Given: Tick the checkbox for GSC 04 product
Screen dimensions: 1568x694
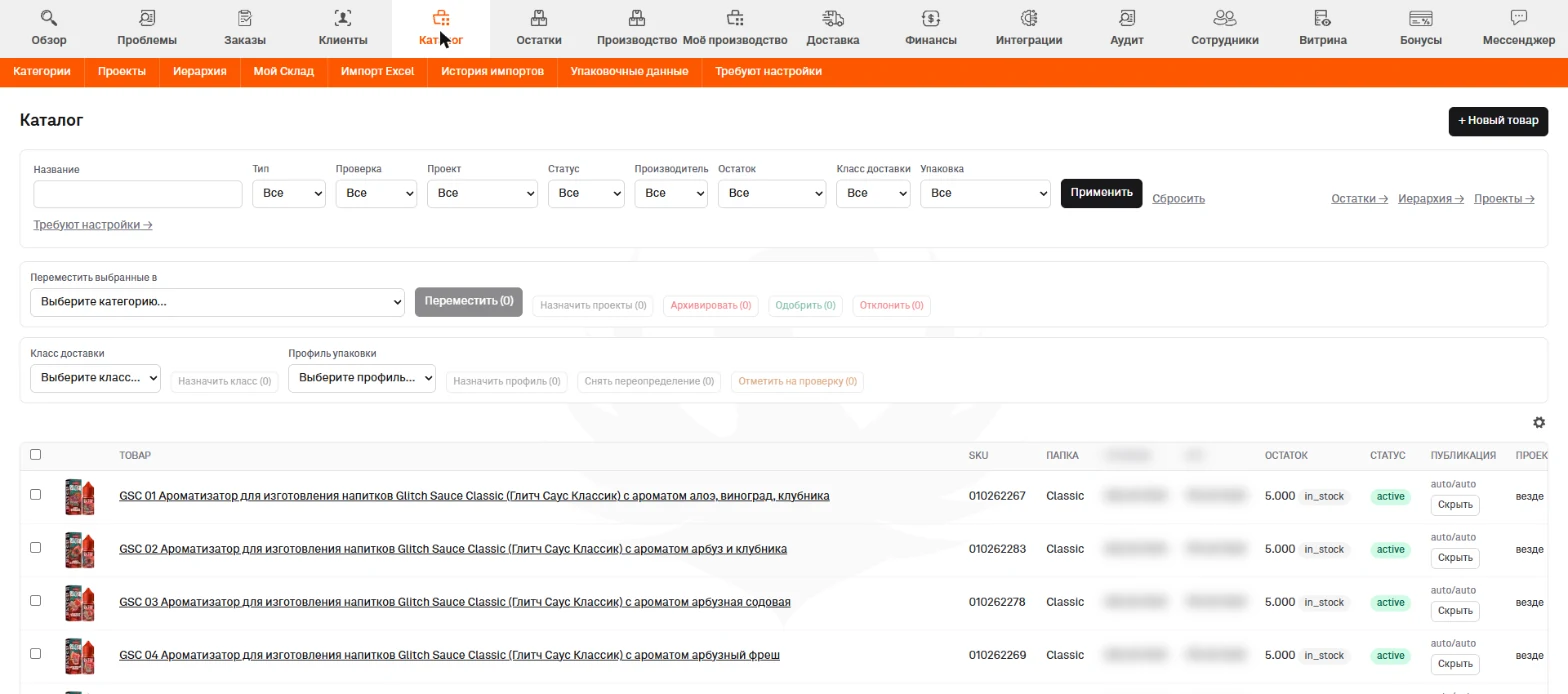Looking at the screenshot, I should coord(36,653).
